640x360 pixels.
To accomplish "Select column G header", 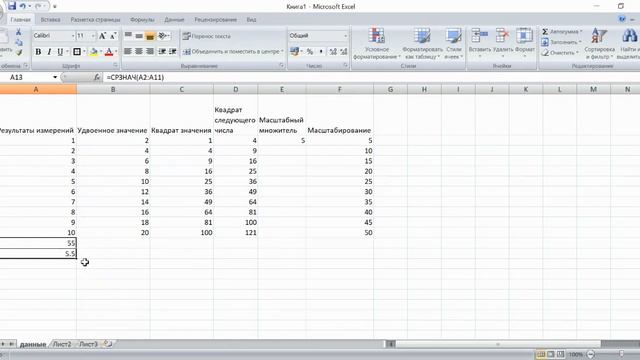I will 390,89.
